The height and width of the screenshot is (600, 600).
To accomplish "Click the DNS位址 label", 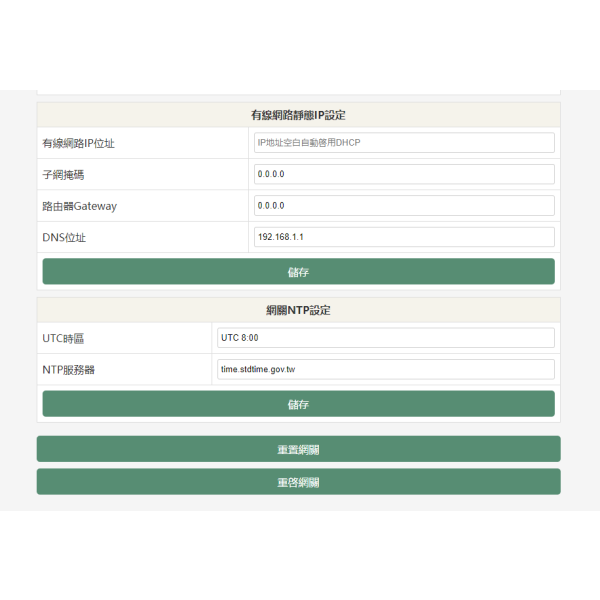I will (x=64, y=238).
